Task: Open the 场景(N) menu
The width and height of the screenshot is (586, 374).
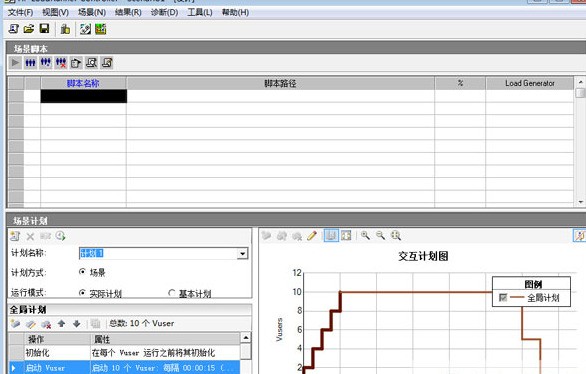Action: pyautogui.click(x=92, y=12)
